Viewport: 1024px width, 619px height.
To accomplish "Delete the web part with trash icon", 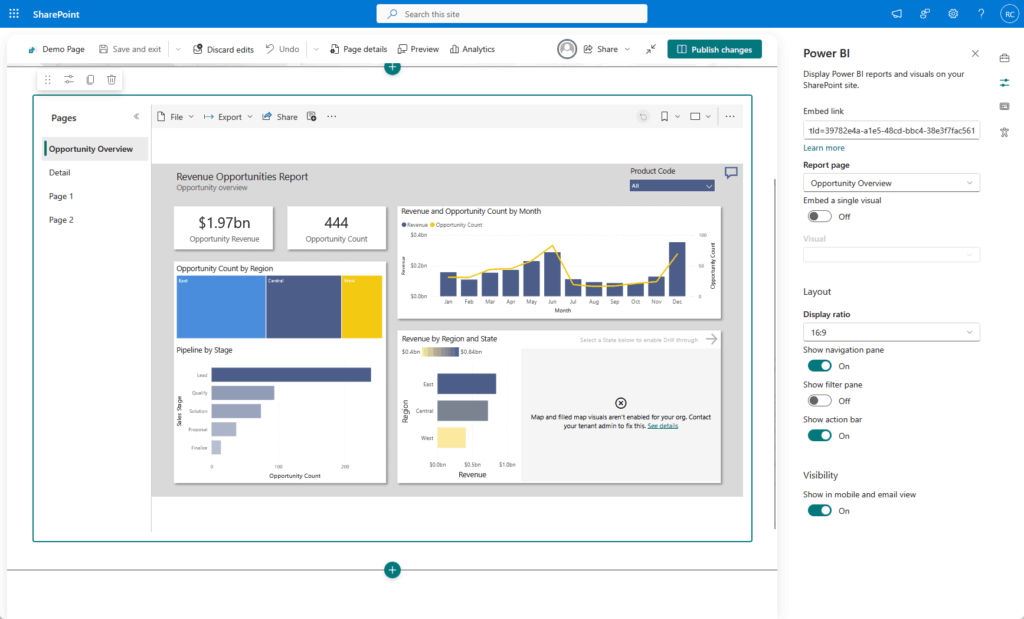I will [x=112, y=80].
